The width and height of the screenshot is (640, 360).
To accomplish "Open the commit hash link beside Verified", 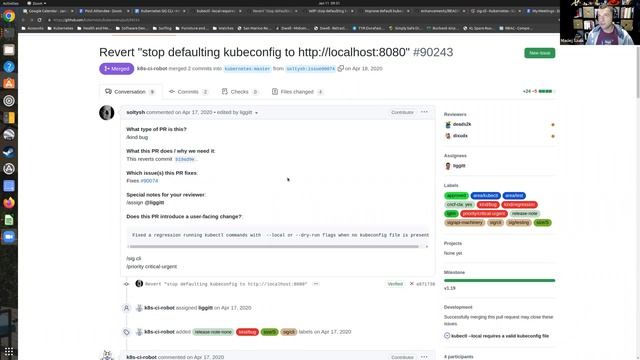I will 425,284.
